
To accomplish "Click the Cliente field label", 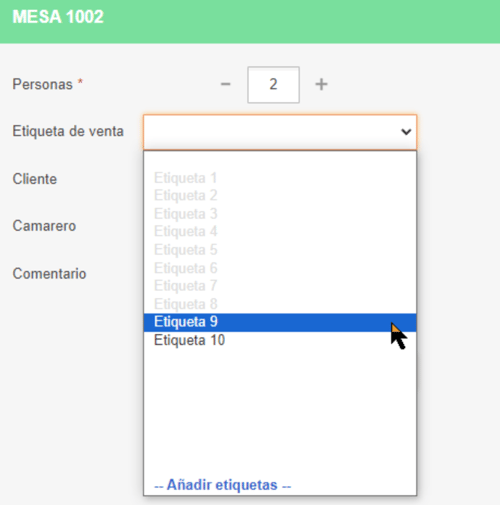I will 35,179.
